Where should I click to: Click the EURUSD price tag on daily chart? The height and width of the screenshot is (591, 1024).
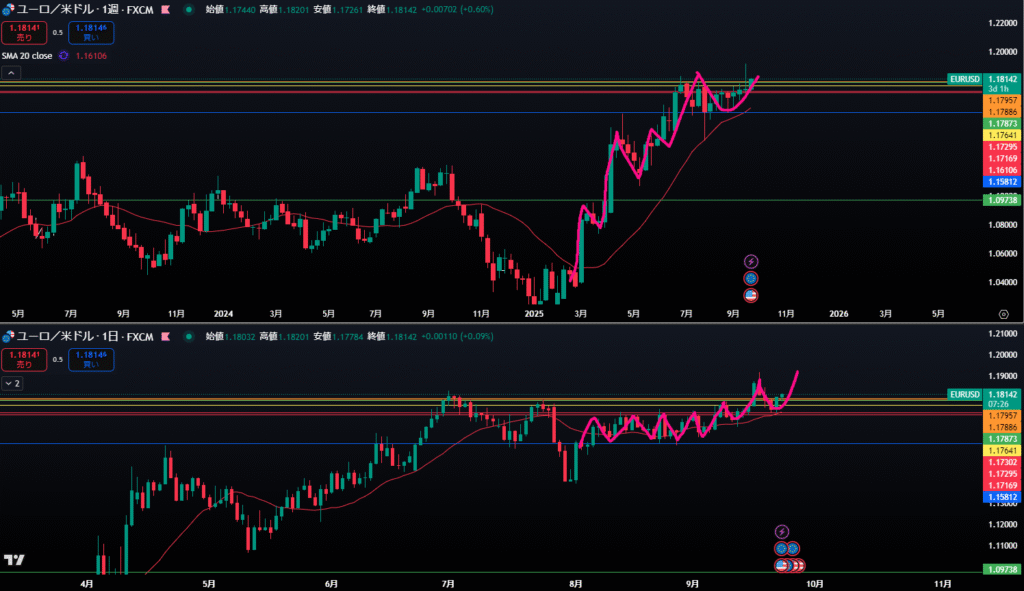click(965, 395)
